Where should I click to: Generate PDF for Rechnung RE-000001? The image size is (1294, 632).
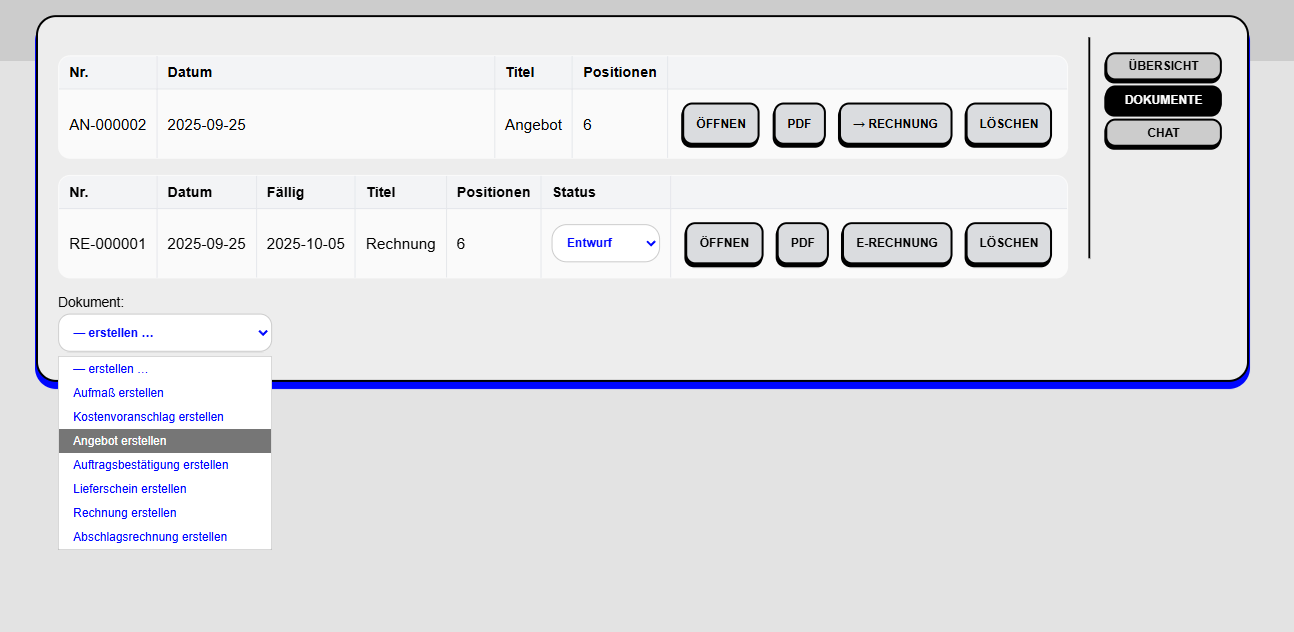pyautogui.click(x=802, y=243)
